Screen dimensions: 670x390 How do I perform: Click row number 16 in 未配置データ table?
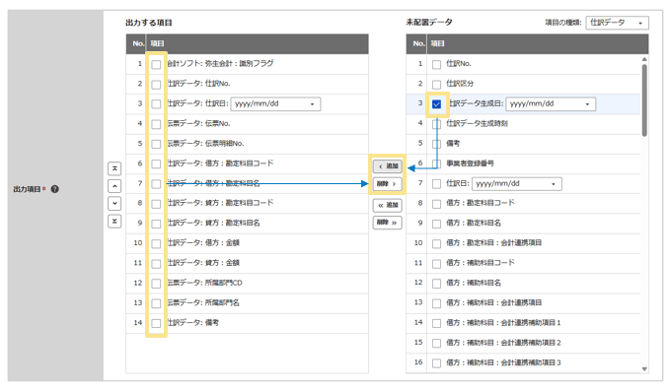point(418,362)
